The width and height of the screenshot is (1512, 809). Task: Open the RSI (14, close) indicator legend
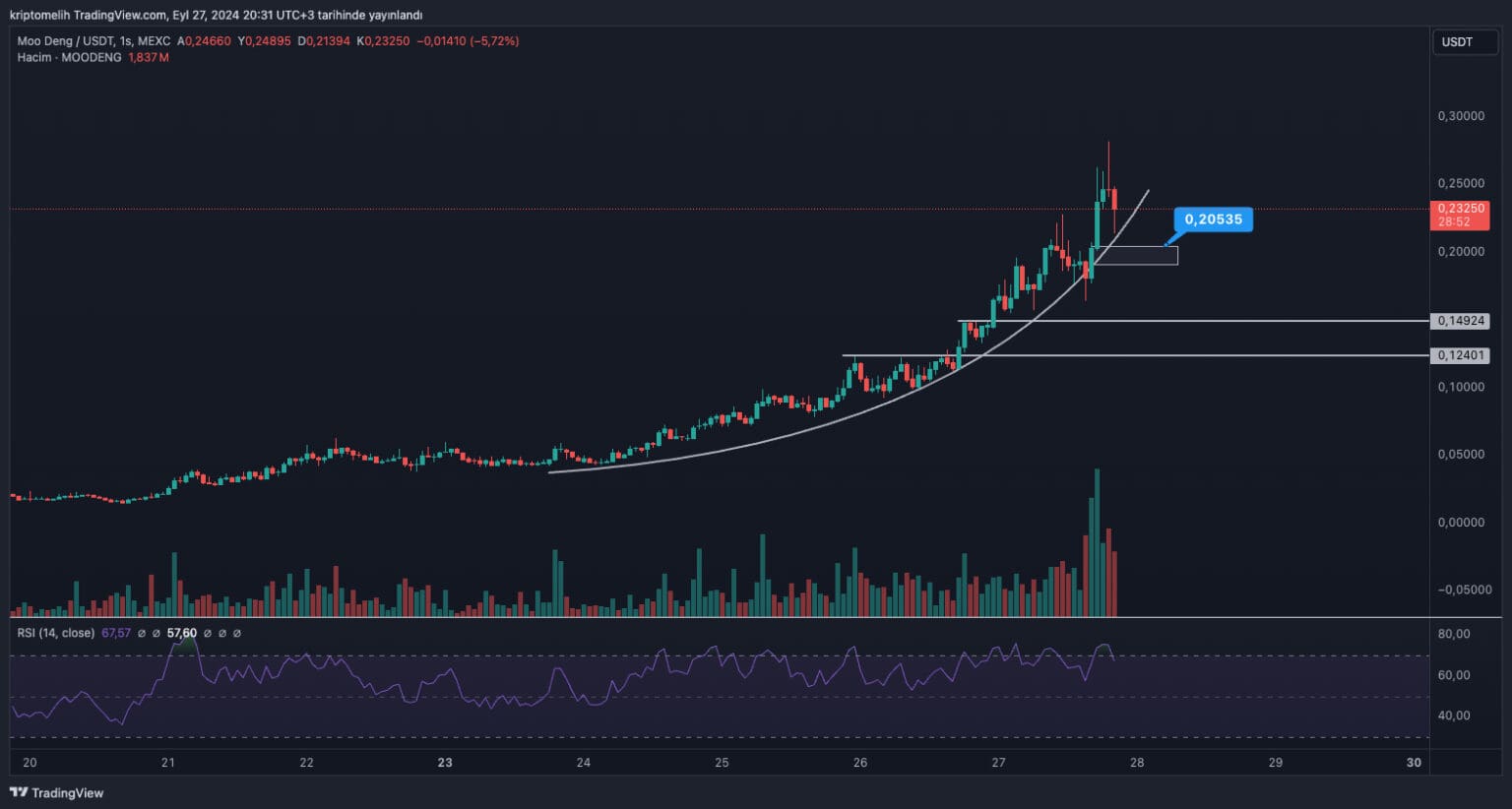click(x=56, y=633)
